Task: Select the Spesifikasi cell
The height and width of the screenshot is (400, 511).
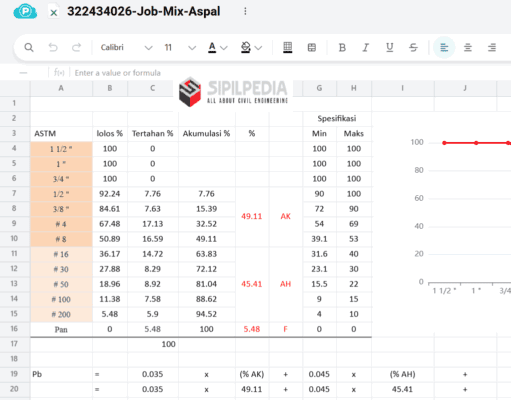Action: (337, 119)
